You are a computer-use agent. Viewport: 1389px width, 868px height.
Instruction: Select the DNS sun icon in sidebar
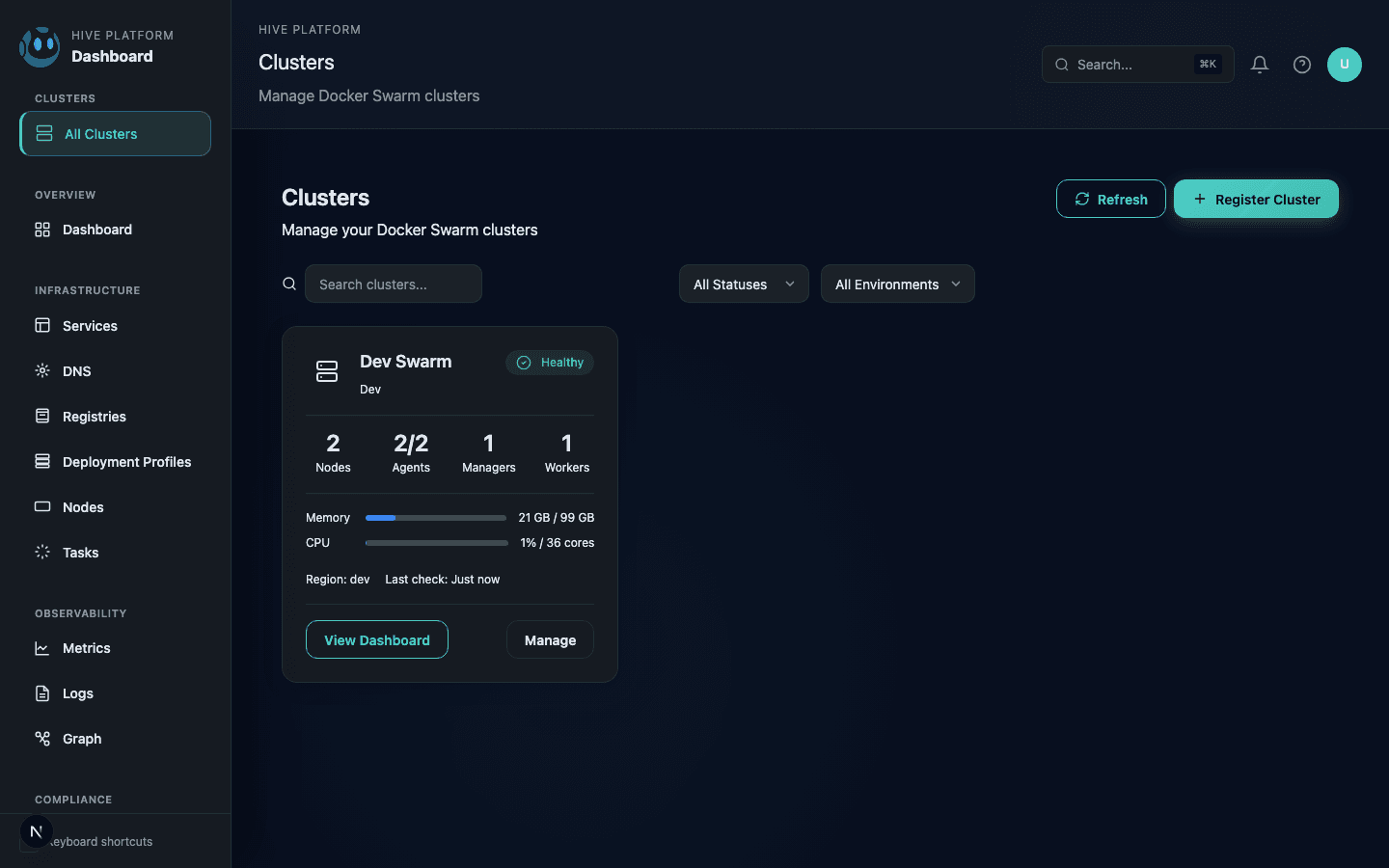click(x=42, y=370)
